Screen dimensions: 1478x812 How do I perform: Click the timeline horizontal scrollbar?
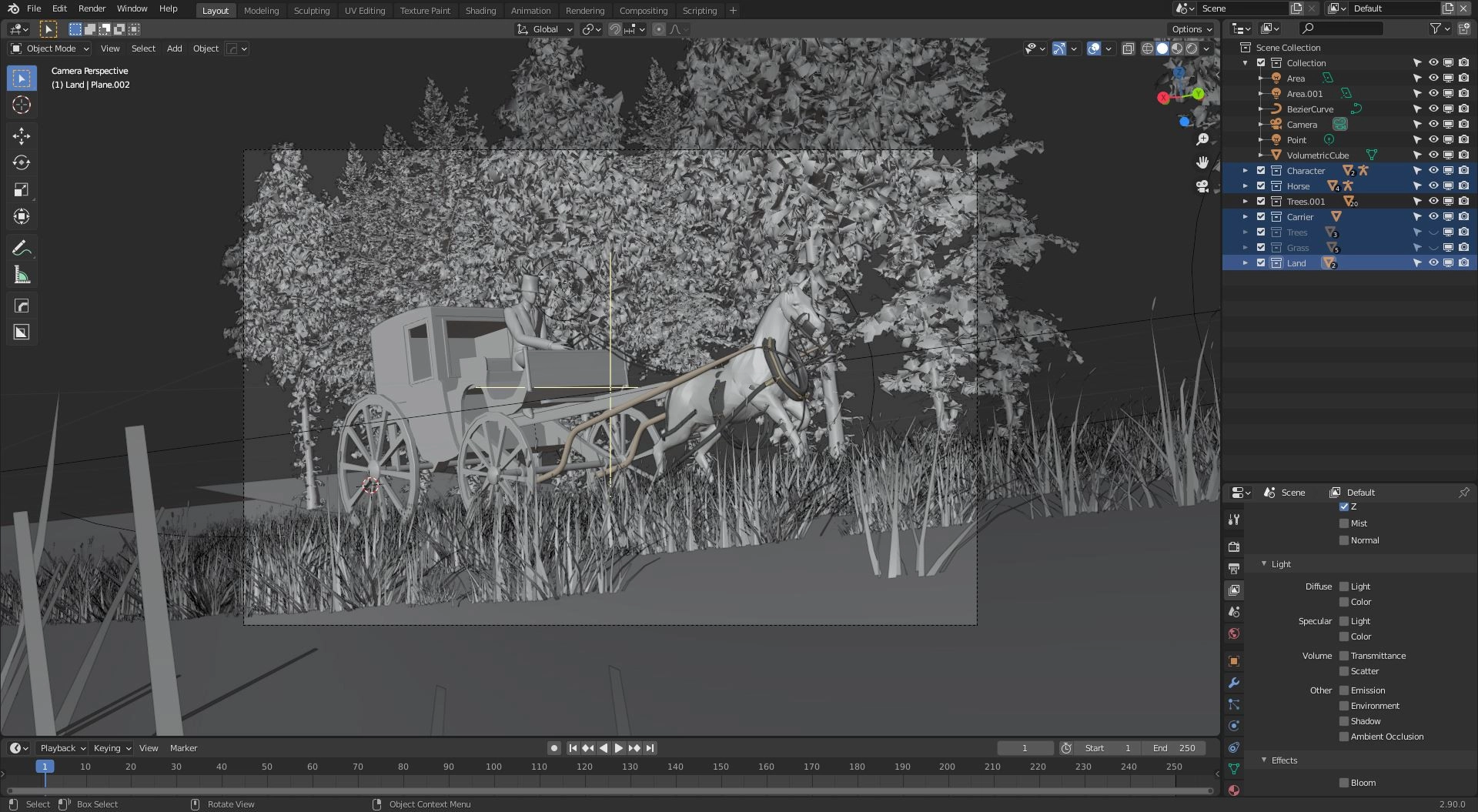(608, 790)
